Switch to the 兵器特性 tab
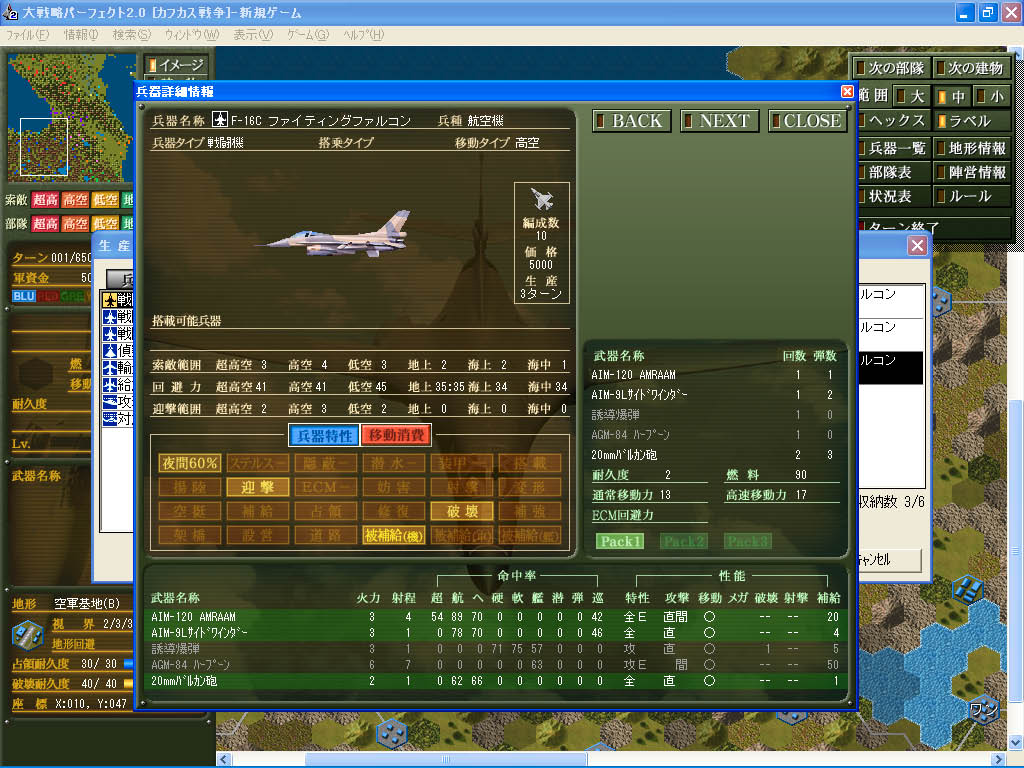This screenshot has height=768, width=1024. pos(324,436)
